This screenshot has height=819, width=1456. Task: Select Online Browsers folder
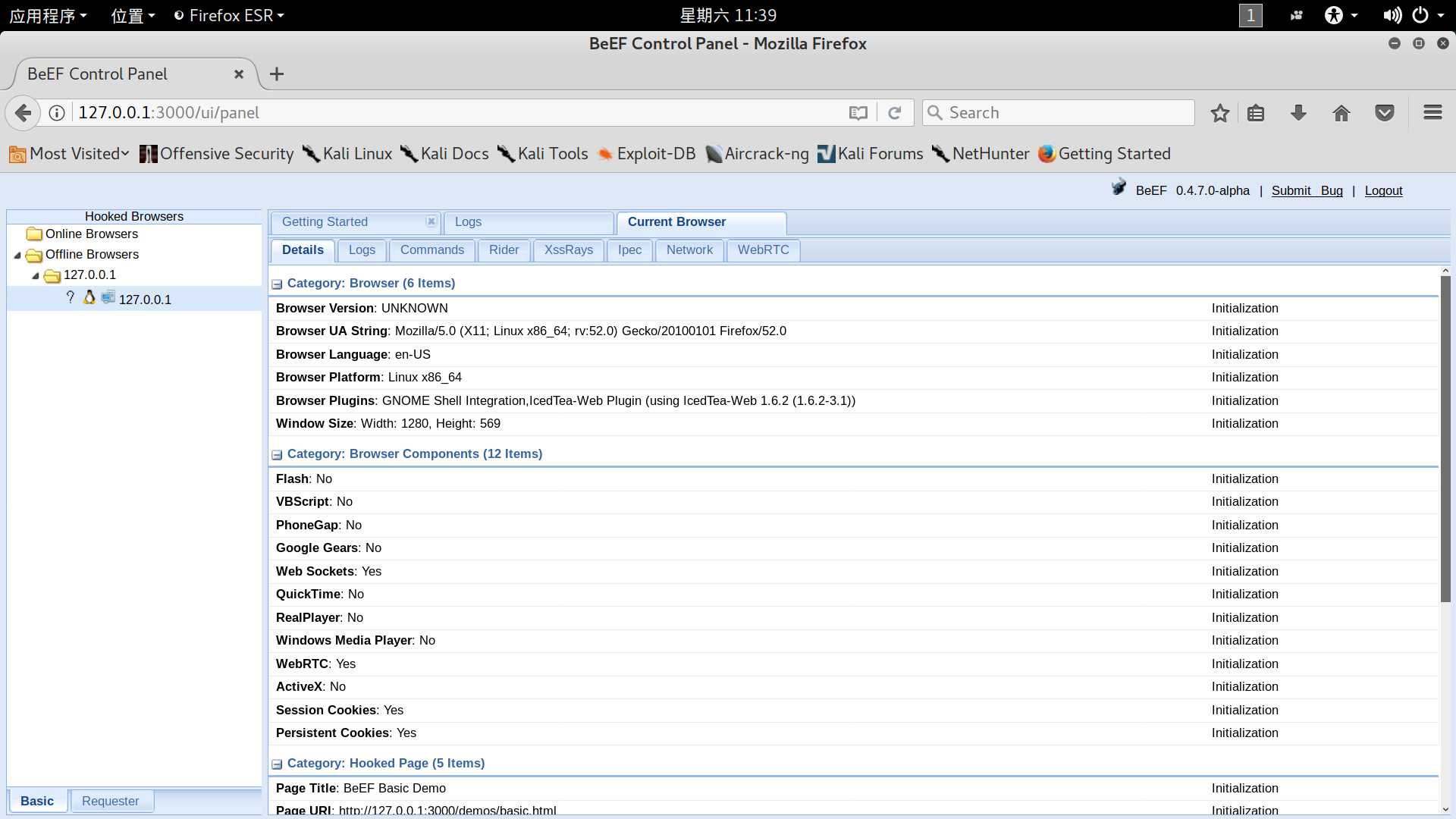click(x=83, y=234)
